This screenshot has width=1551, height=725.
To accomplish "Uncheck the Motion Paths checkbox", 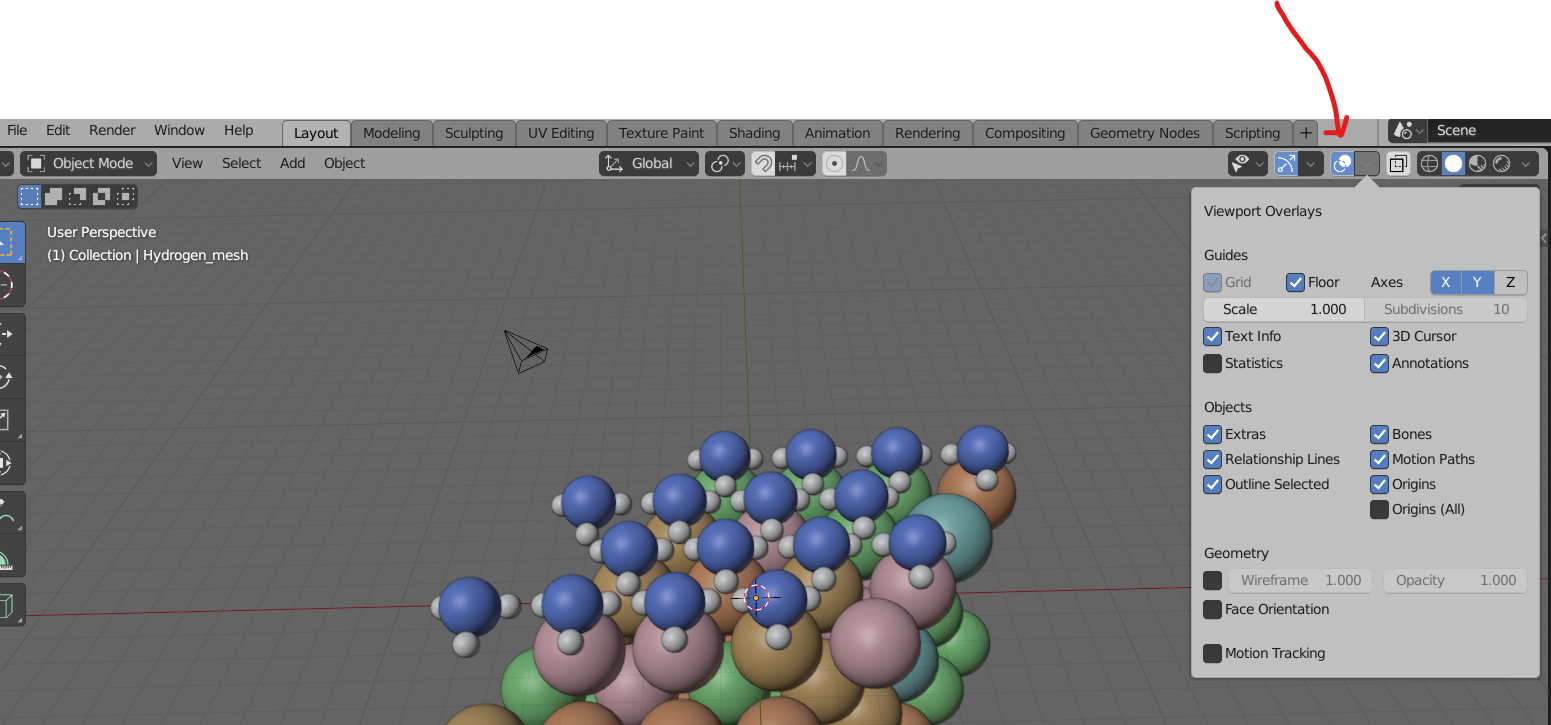I will pyautogui.click(x=1380, y=459).
